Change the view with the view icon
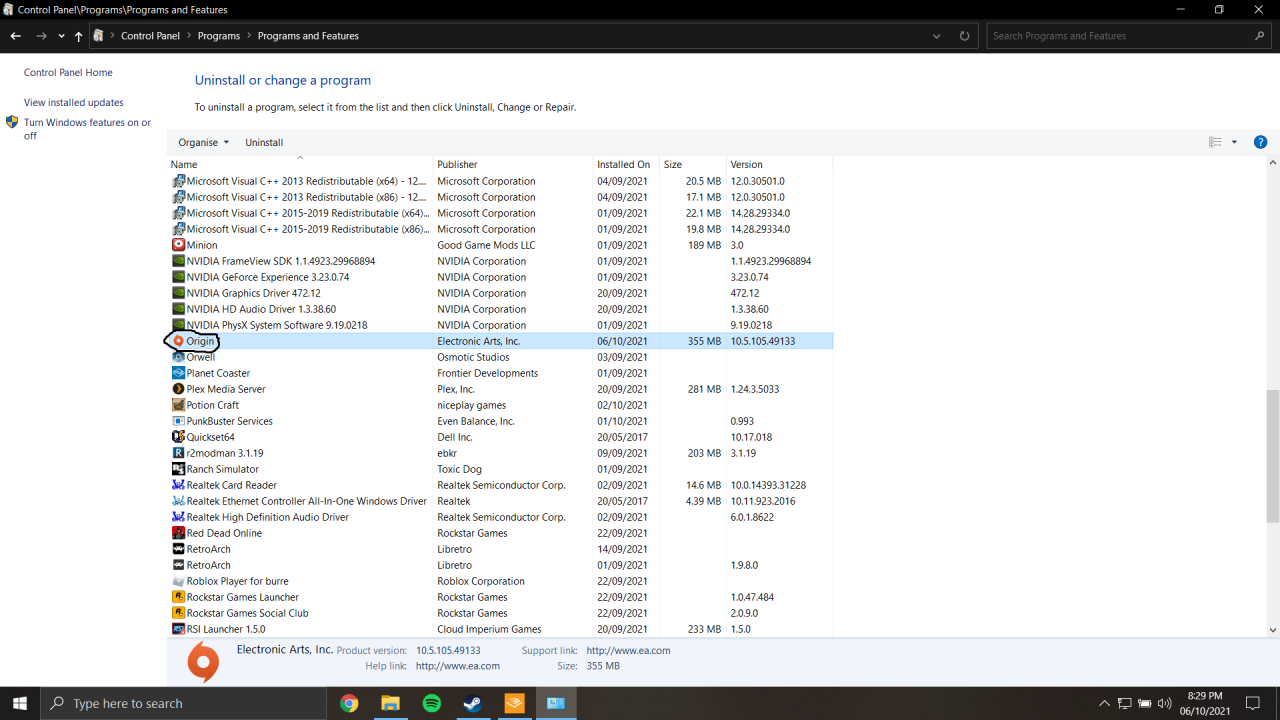Image resolution: width=1280 pixels, height=720 pixels. (x=1215, y=142)
